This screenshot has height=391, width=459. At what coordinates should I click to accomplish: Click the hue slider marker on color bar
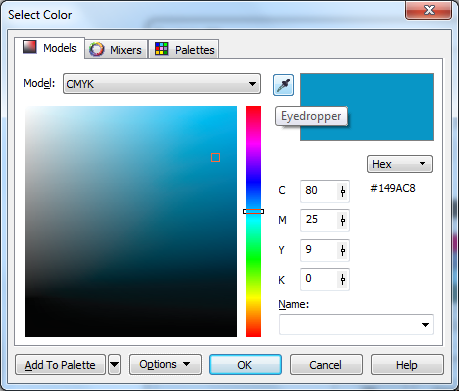coord(253,211)
